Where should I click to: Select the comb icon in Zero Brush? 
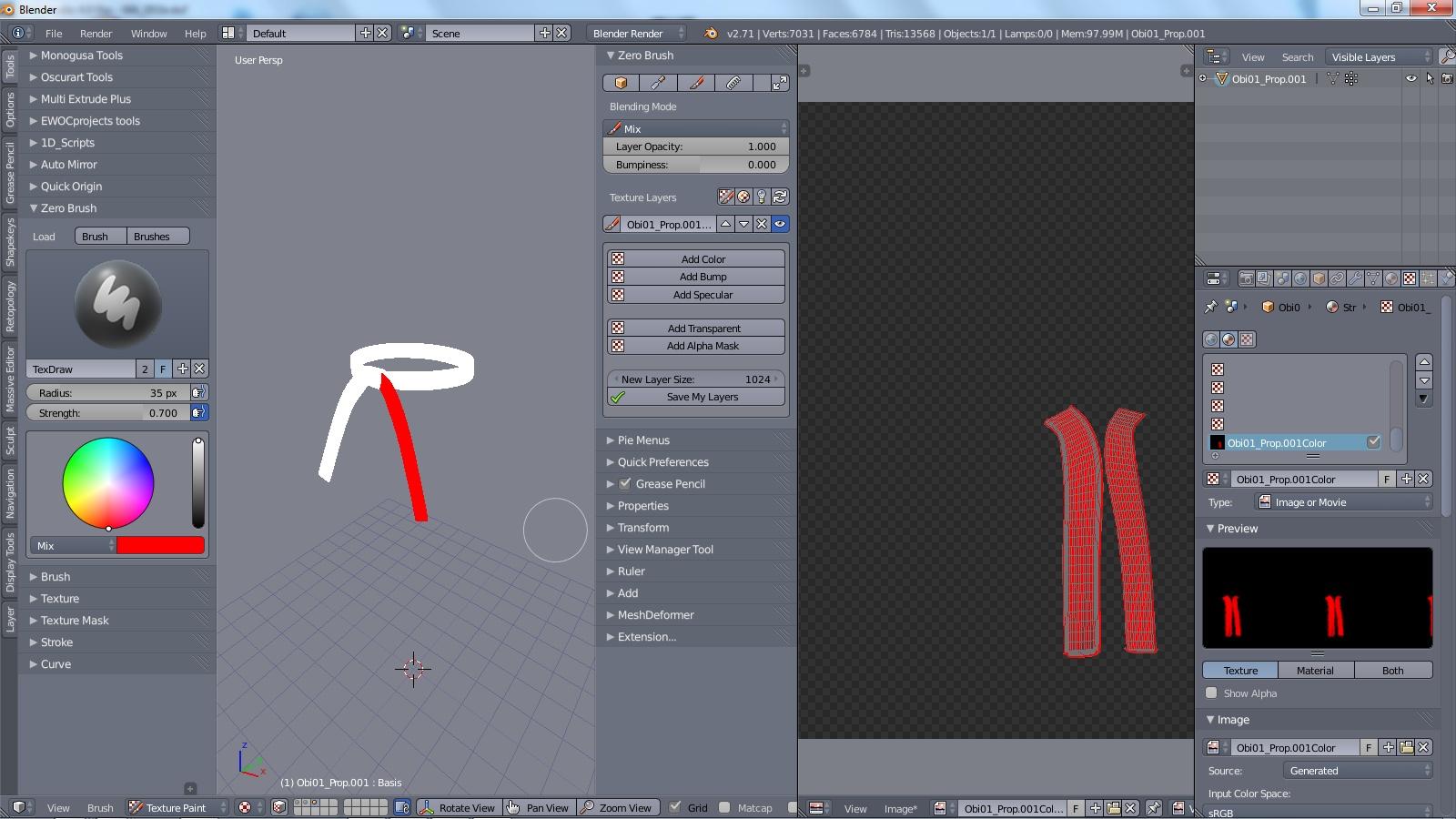click(733, 83)
